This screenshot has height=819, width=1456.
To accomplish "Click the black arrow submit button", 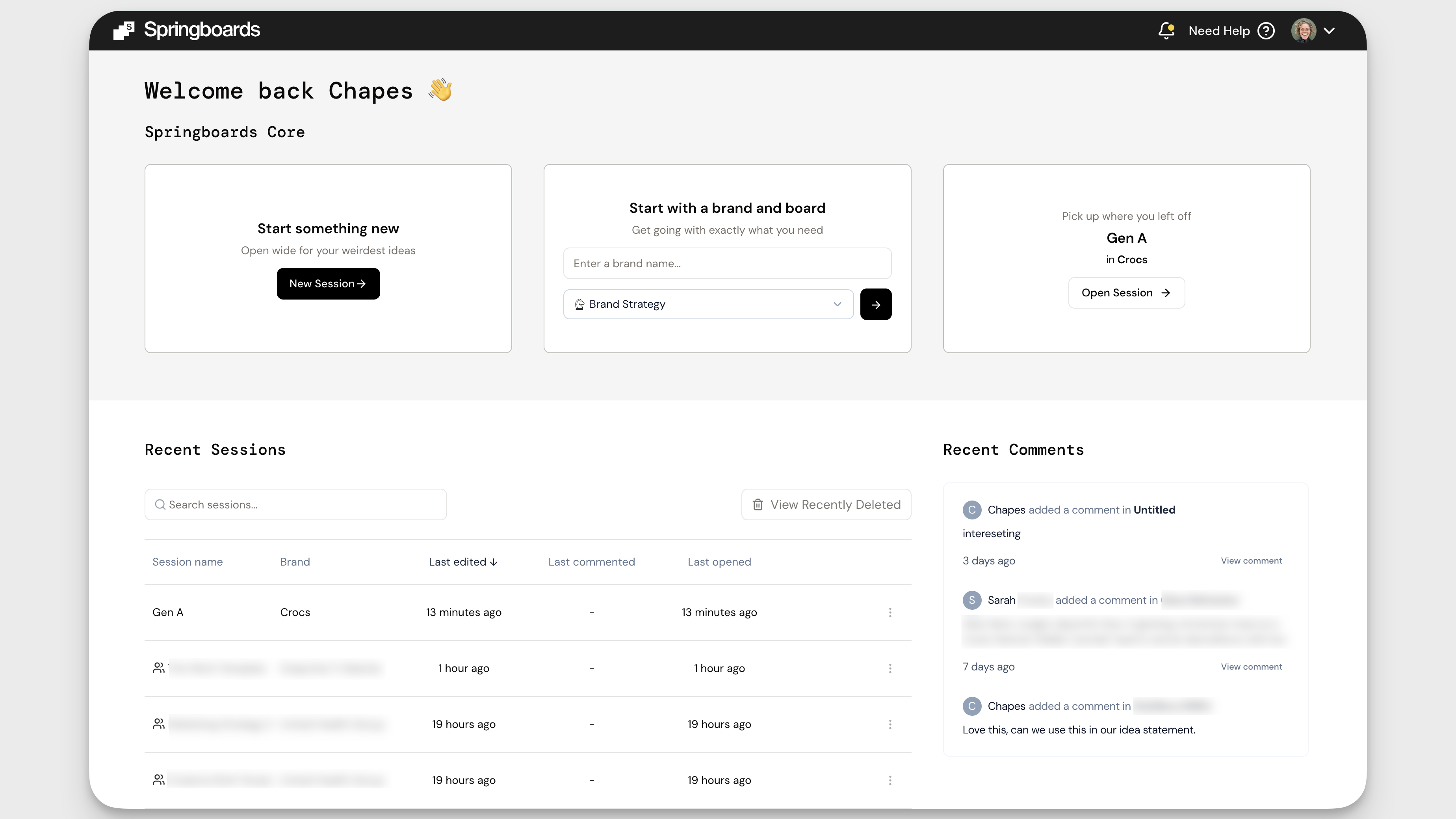I will click(x=875, y=304).
